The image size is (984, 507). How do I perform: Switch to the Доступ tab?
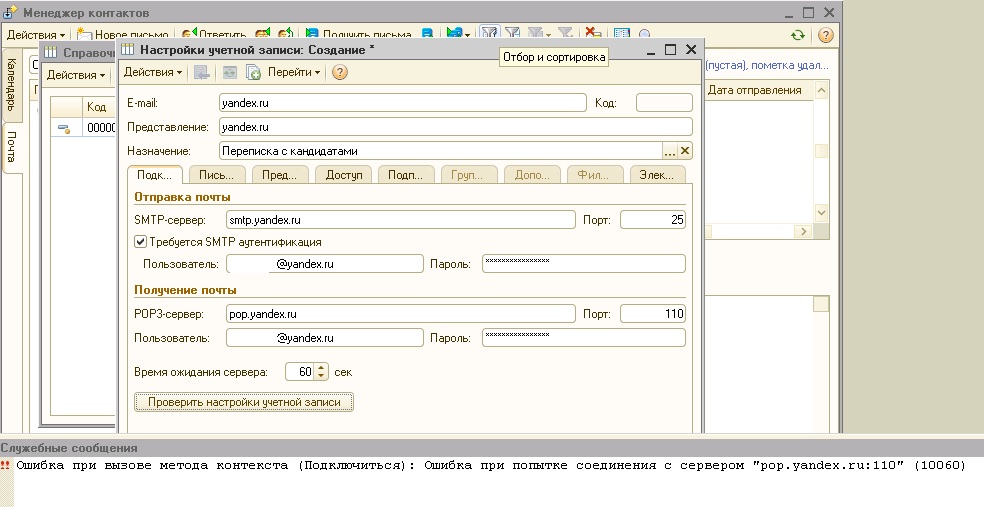pyautogui.click(x=343, y=175)
